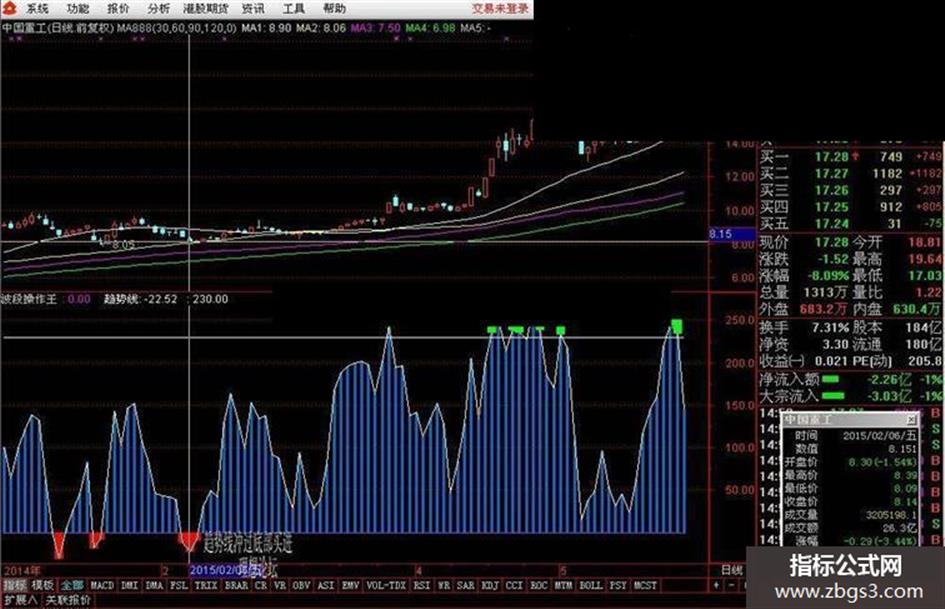Switch to the MCST indicator

645,585
